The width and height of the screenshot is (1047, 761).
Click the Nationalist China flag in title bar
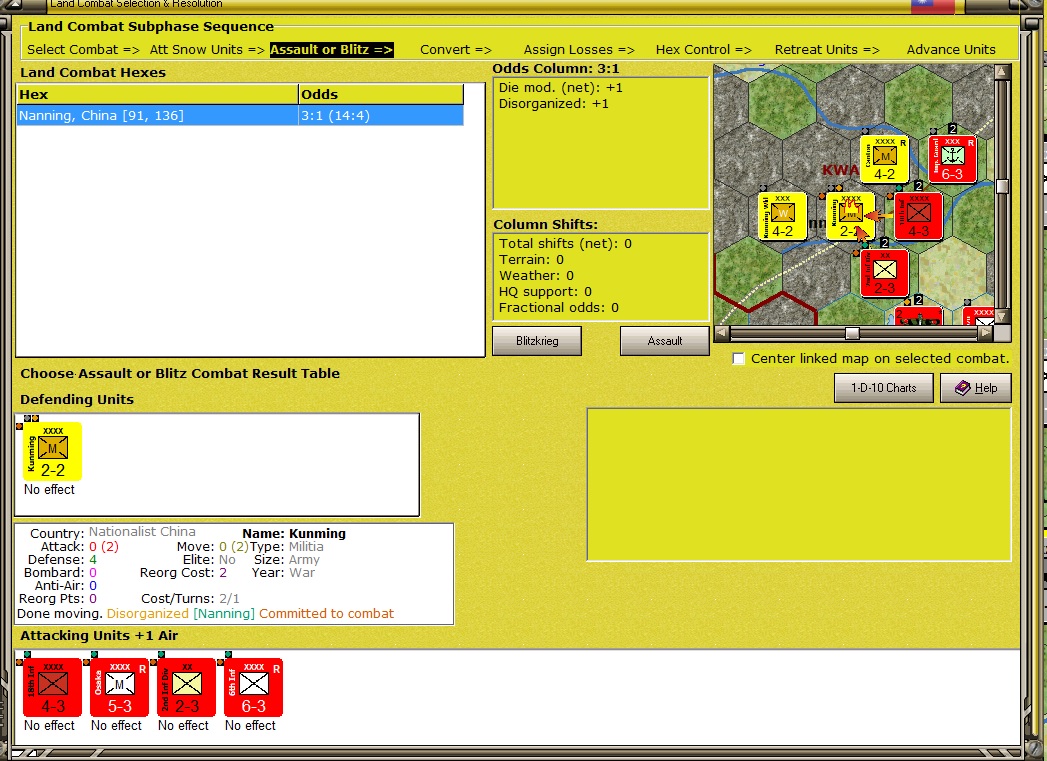point(933,7)
